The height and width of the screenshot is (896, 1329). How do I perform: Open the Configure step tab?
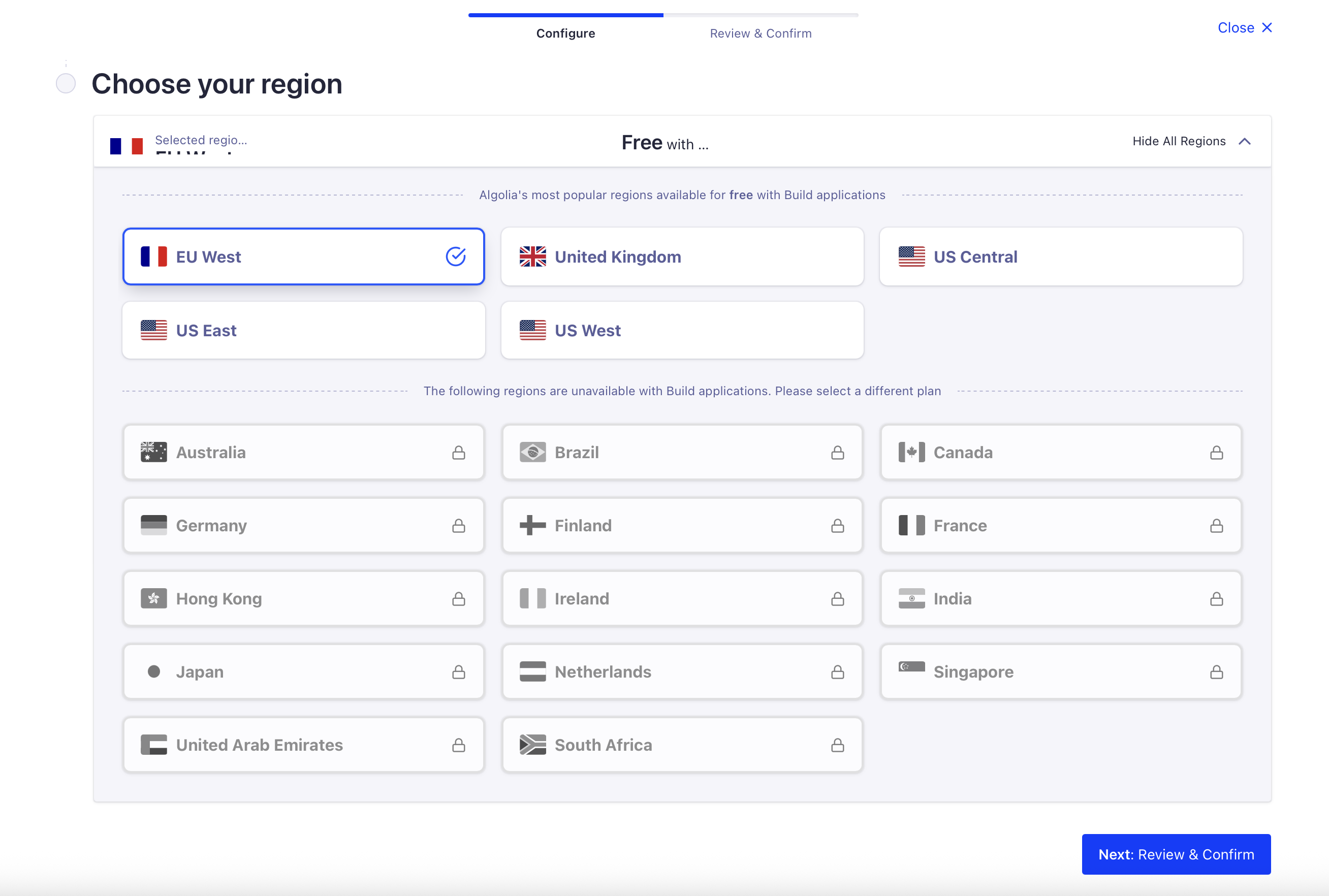coord(565,33)
